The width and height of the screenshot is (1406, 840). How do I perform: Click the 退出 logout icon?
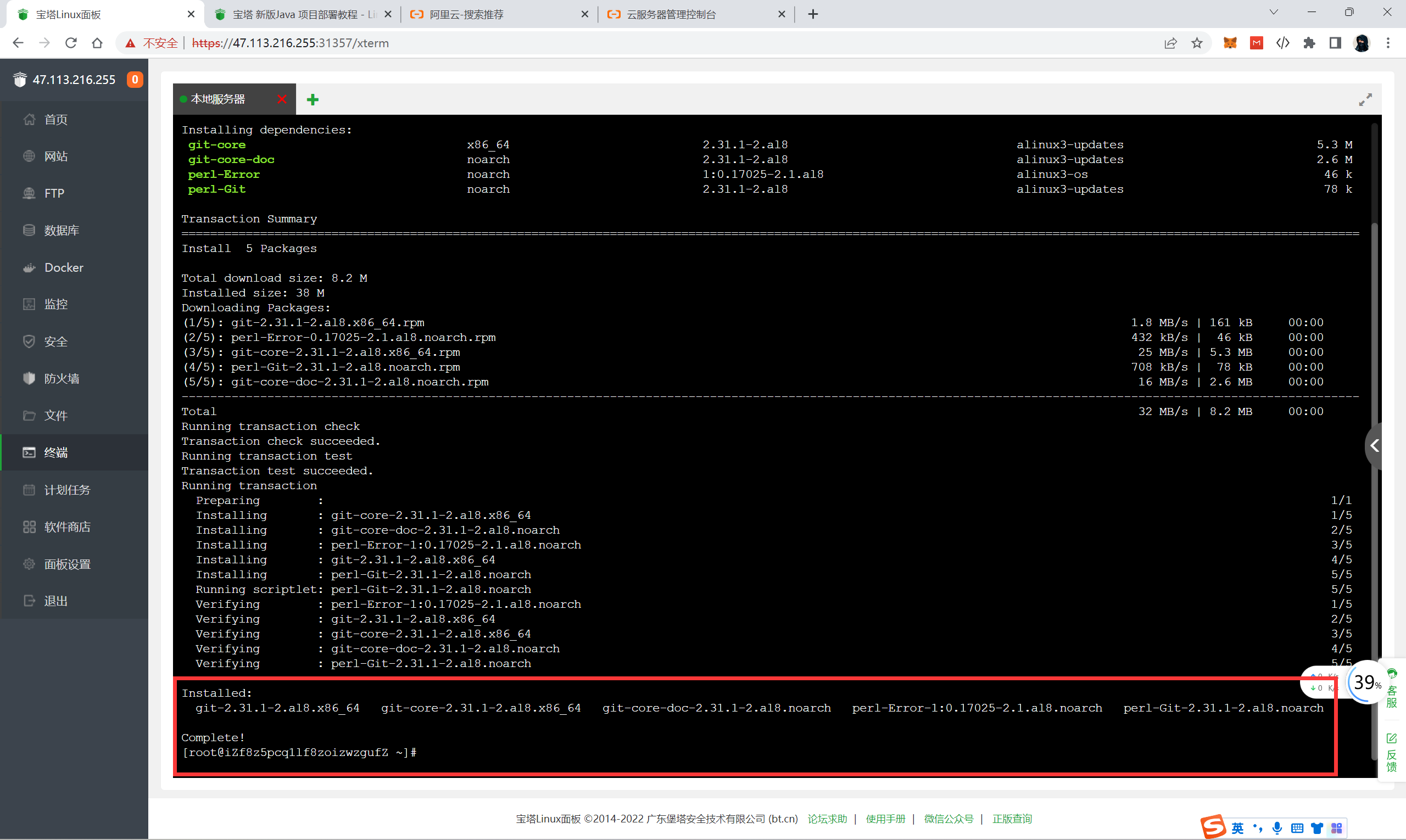coord(29,601)
